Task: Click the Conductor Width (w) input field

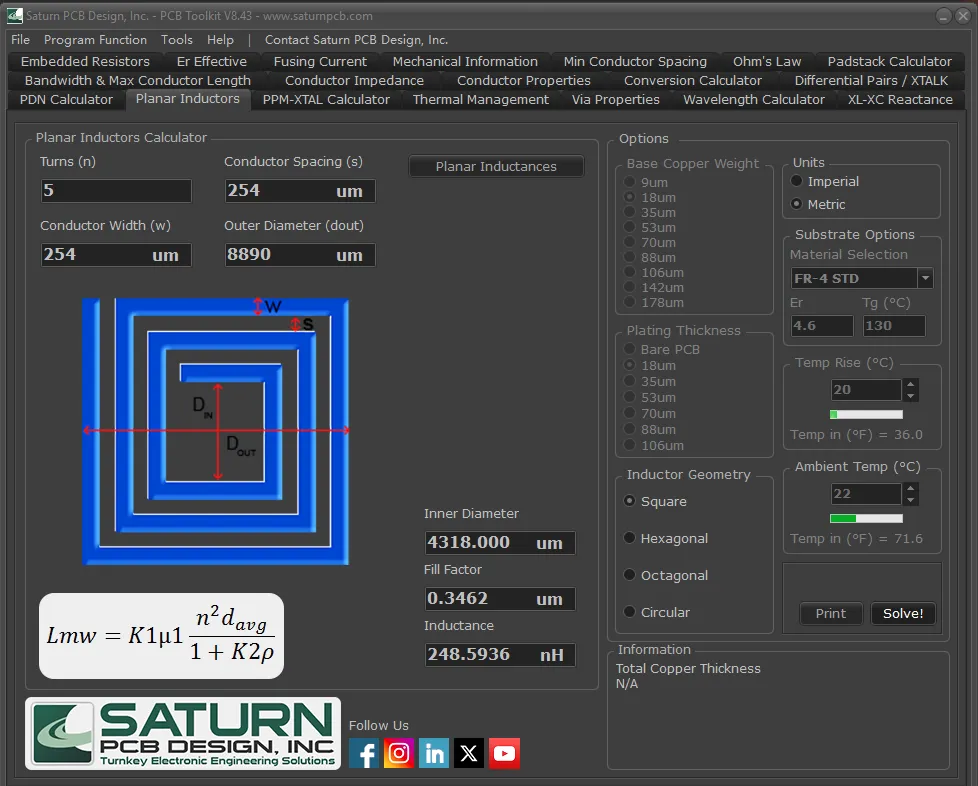Action: tap(116, 255)
